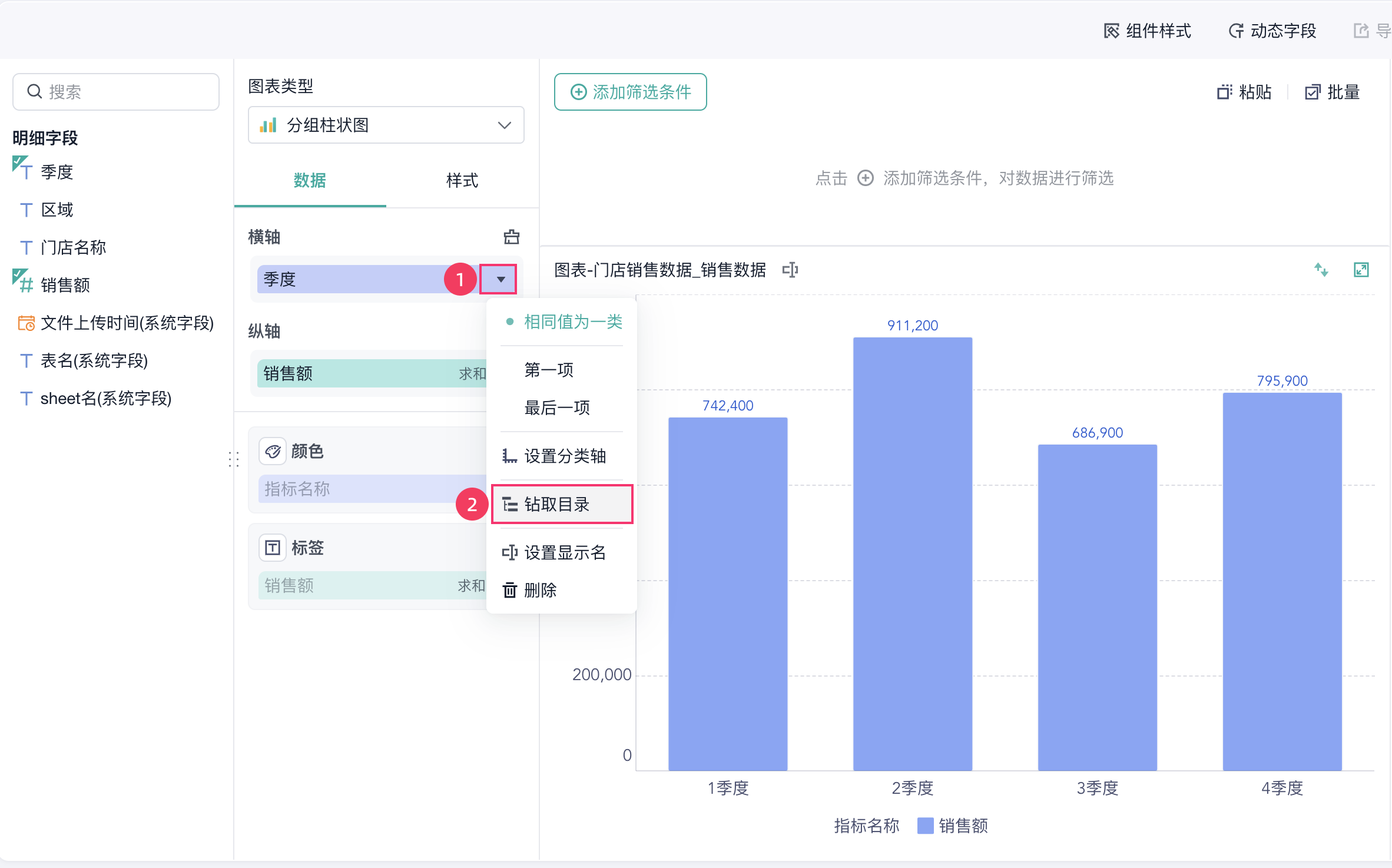Click the 指标名称 legend title

(867, 826)
